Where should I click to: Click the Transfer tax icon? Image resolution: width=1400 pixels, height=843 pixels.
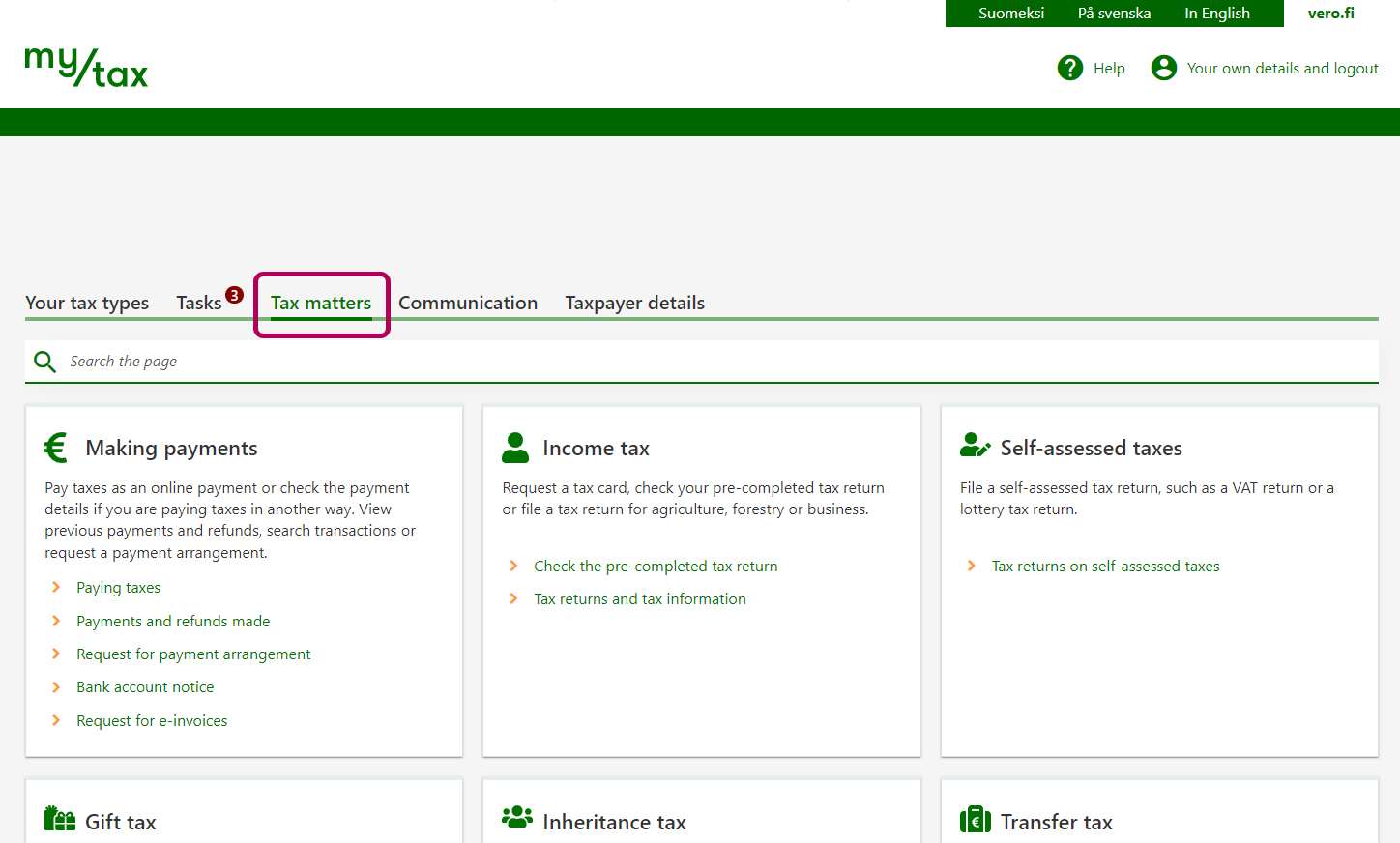pyautogui.click(x=975, y=820)
